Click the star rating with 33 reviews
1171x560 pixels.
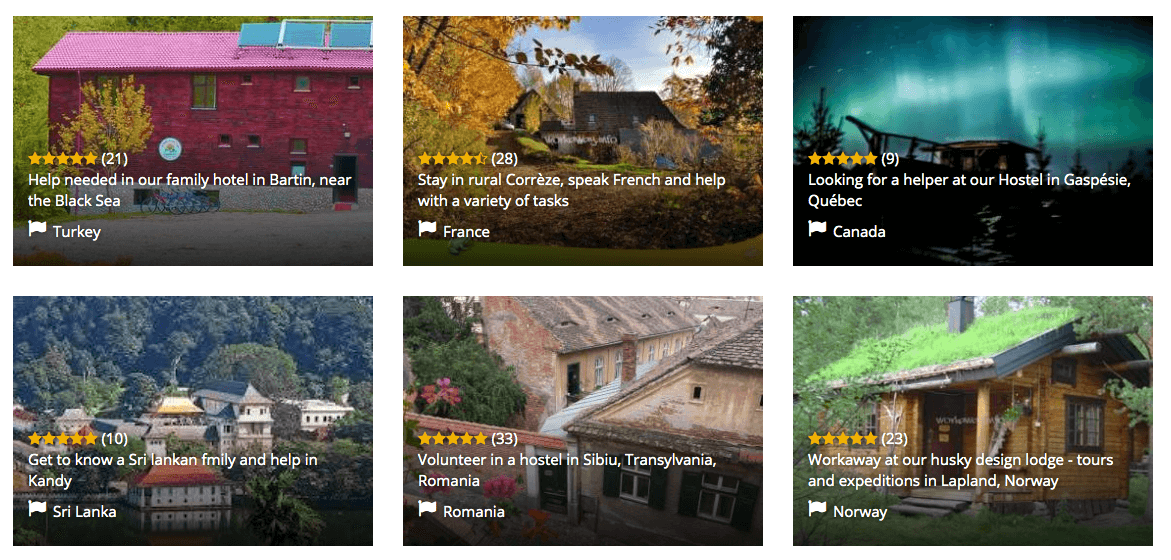(x=453, y=438)
